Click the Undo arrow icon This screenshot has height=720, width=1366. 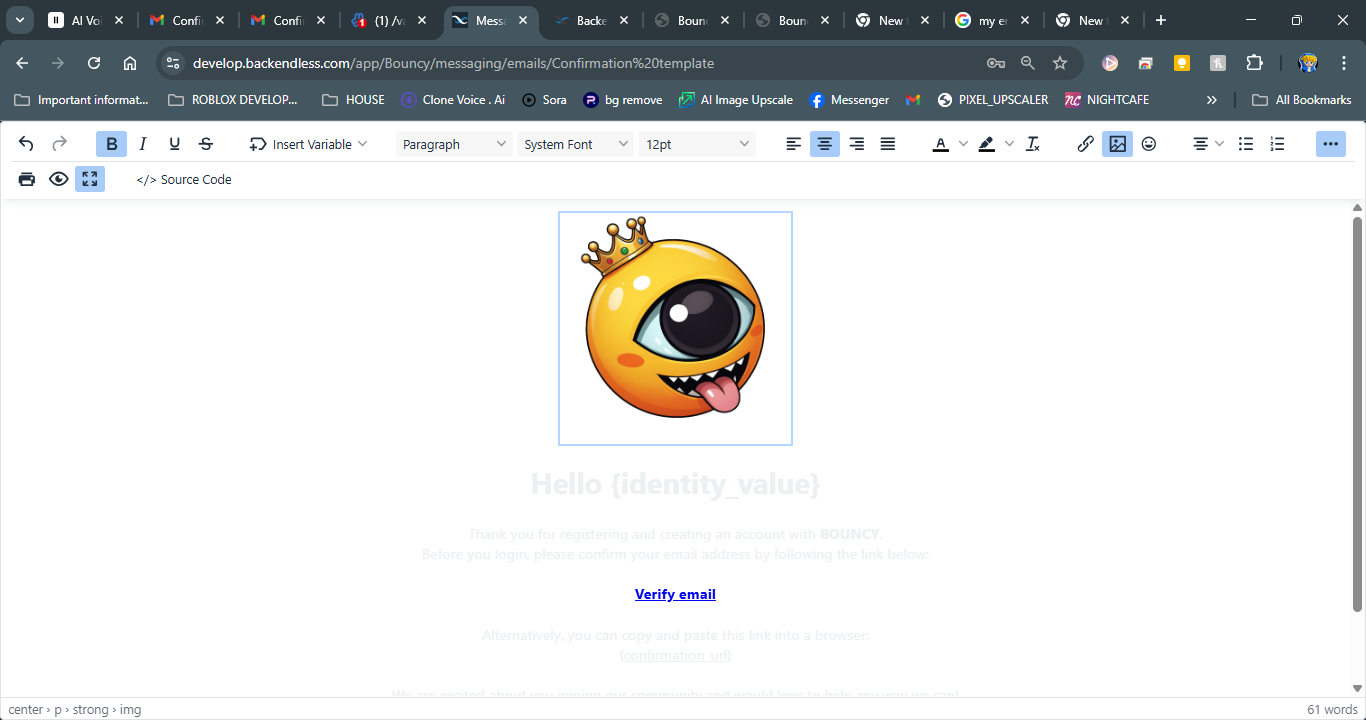pos(27,144)
